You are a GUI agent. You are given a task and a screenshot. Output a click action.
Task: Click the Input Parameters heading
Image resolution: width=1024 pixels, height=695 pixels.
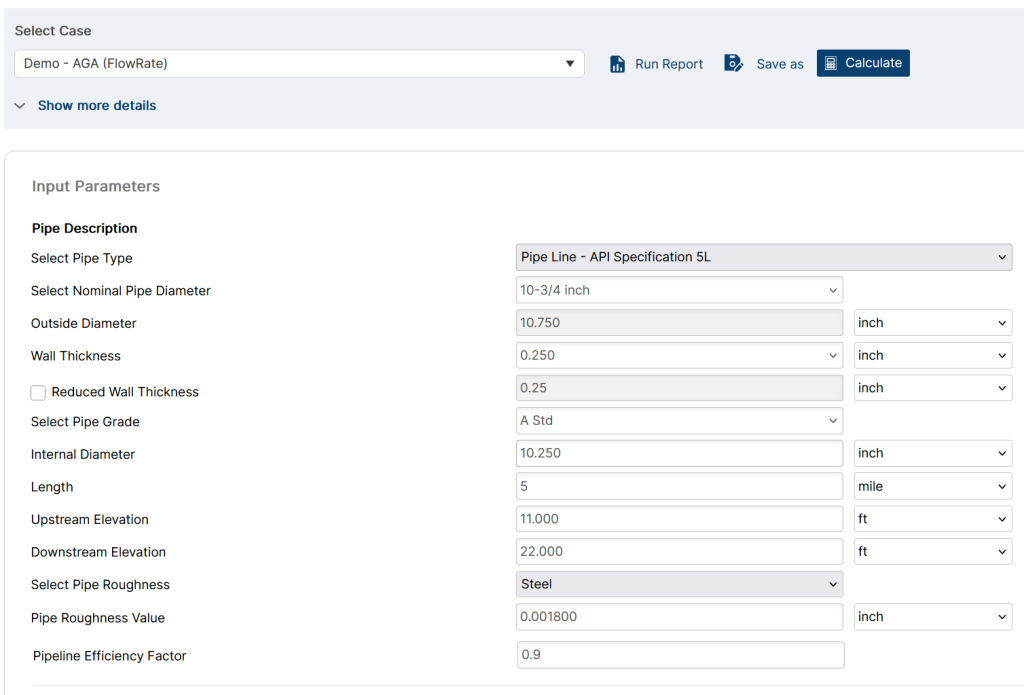(96, 186)
